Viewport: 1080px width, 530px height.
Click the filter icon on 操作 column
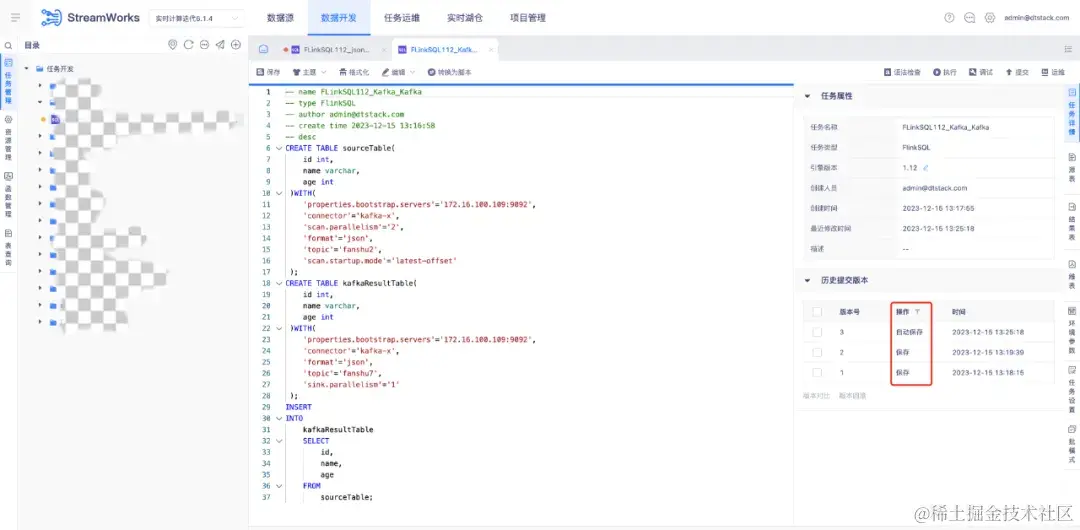[917, 312]
